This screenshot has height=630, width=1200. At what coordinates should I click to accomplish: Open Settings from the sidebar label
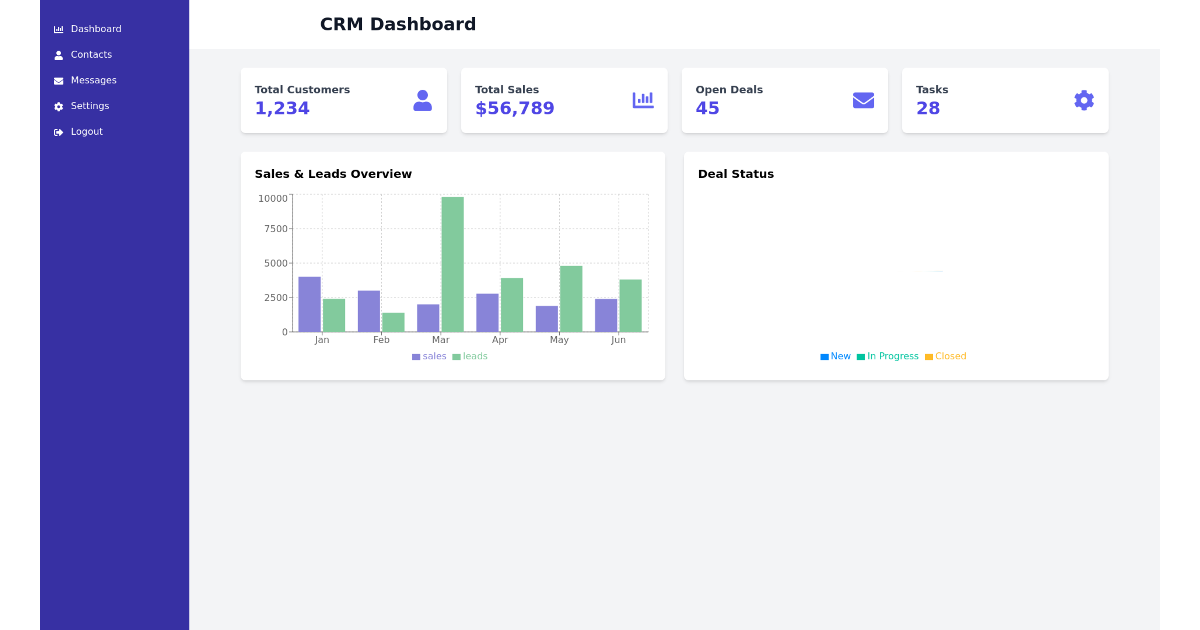pos(90,106)
